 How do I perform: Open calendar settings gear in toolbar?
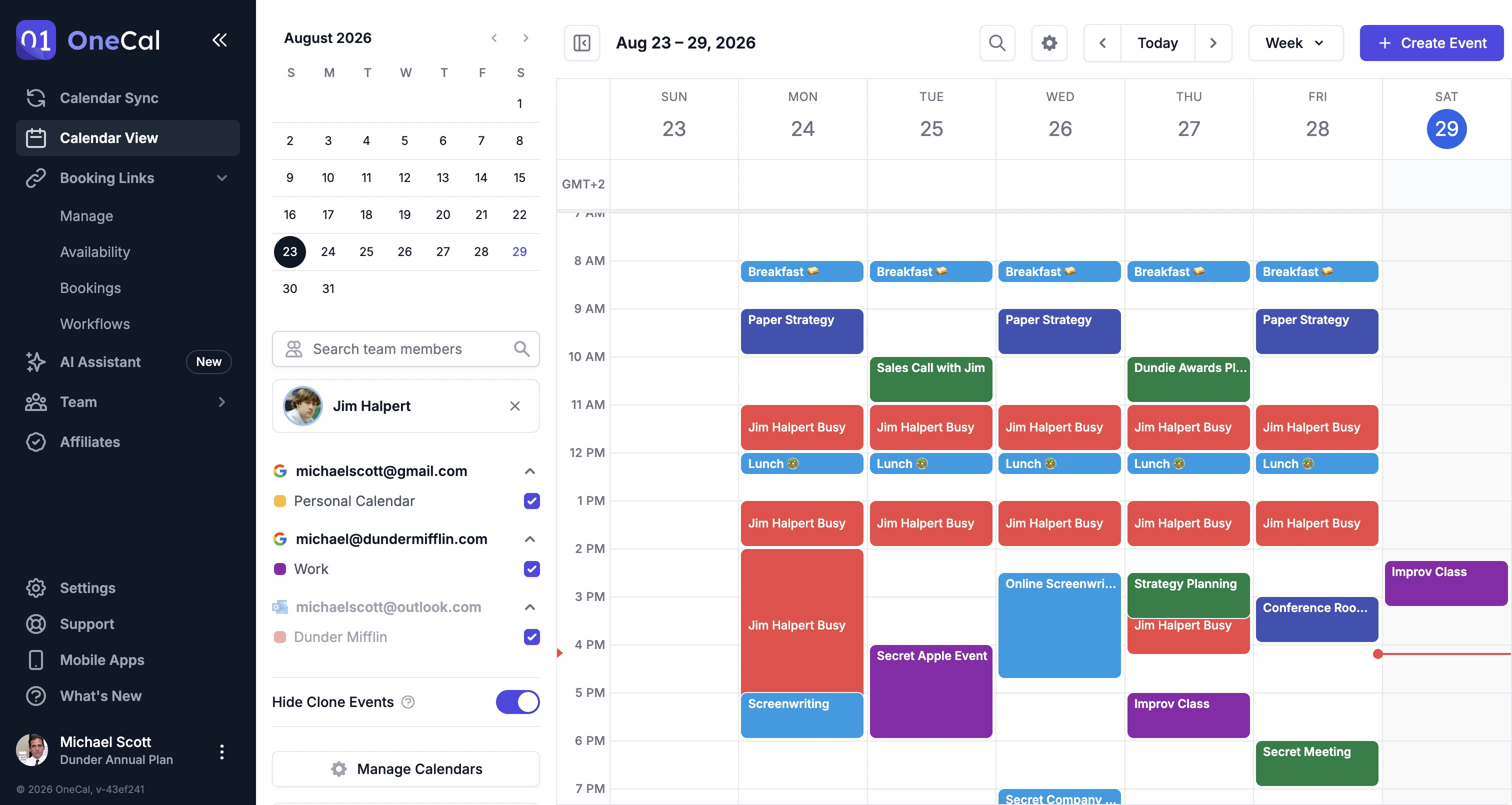[1049, 43]
